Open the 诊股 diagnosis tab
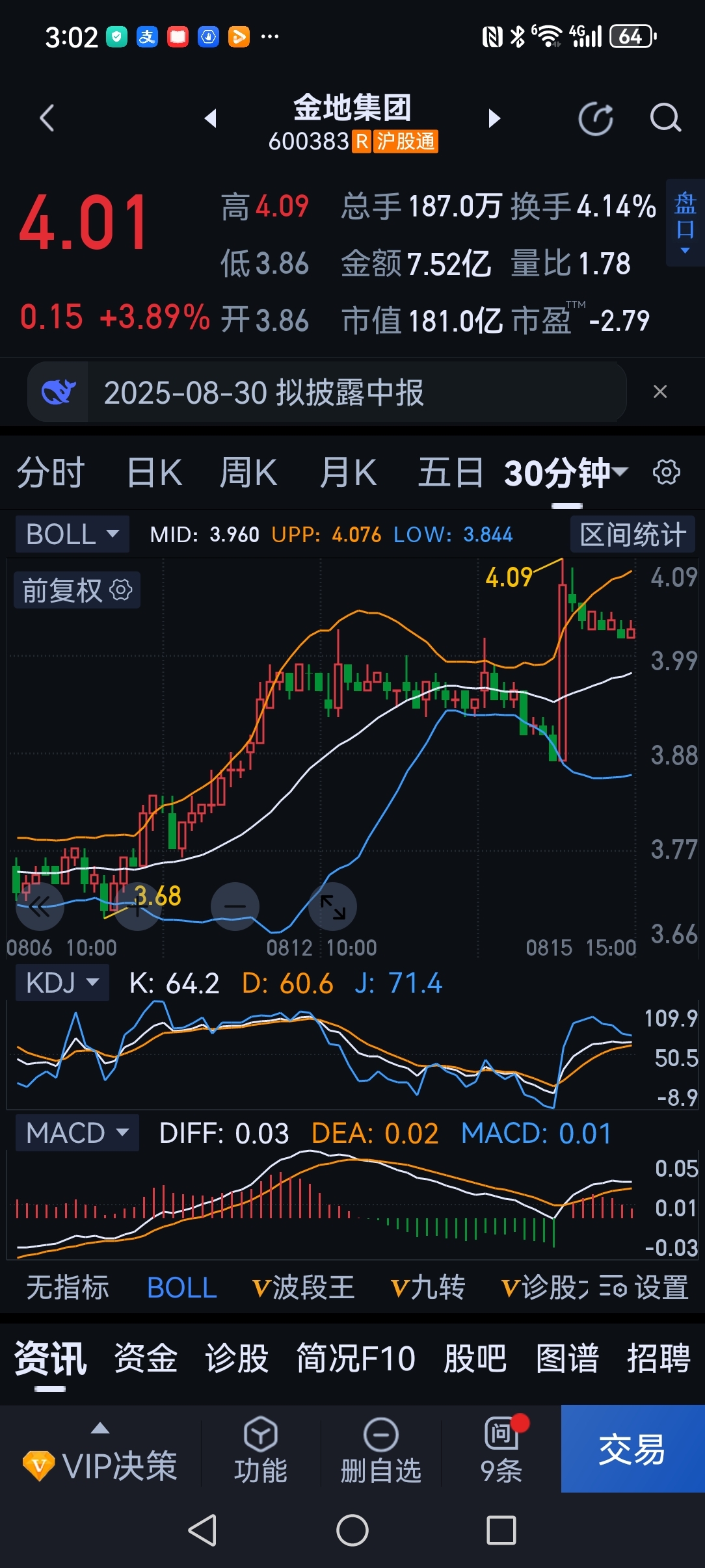 237,1359
